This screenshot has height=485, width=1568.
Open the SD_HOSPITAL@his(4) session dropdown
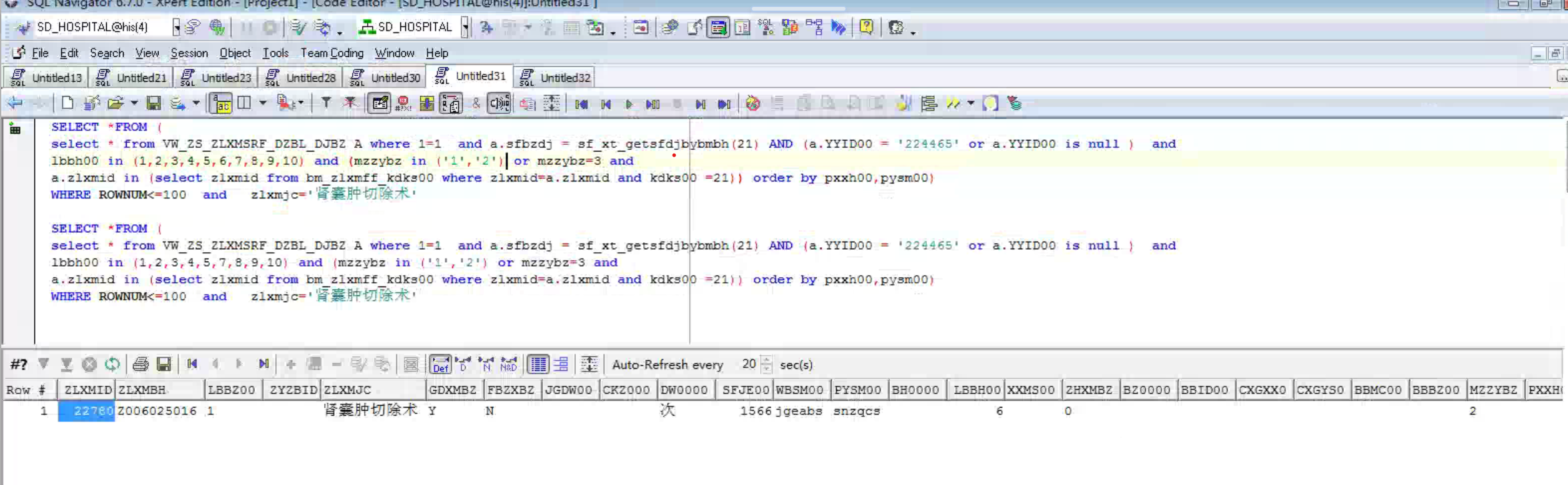[177, 27]
